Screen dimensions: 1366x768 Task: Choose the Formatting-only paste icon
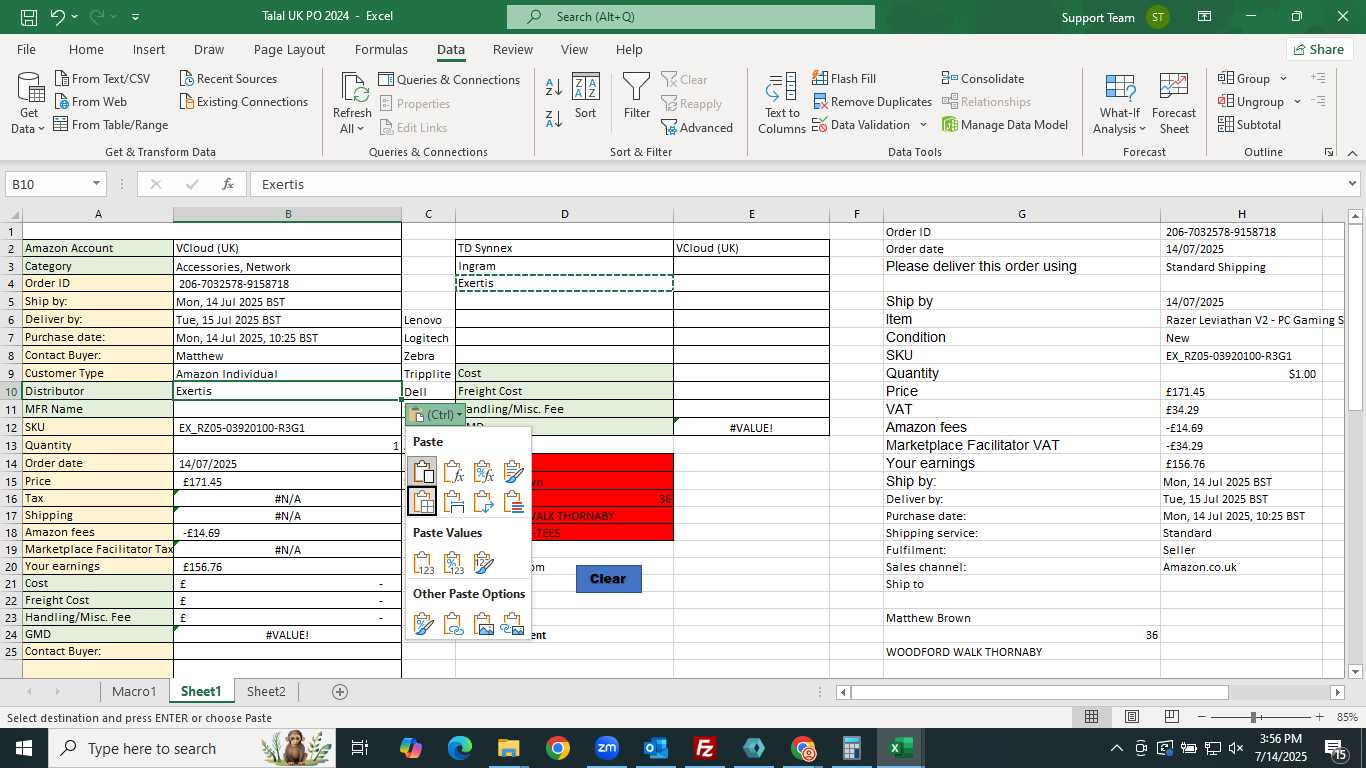(423, 625)
